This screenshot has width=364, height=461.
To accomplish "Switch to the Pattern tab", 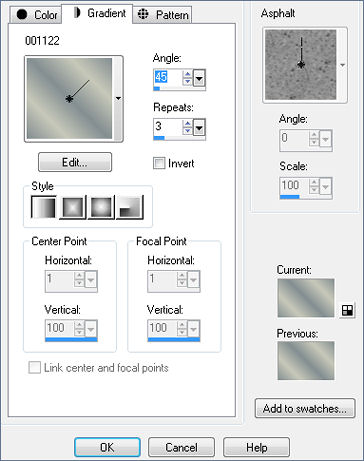I will coord(162,15).
